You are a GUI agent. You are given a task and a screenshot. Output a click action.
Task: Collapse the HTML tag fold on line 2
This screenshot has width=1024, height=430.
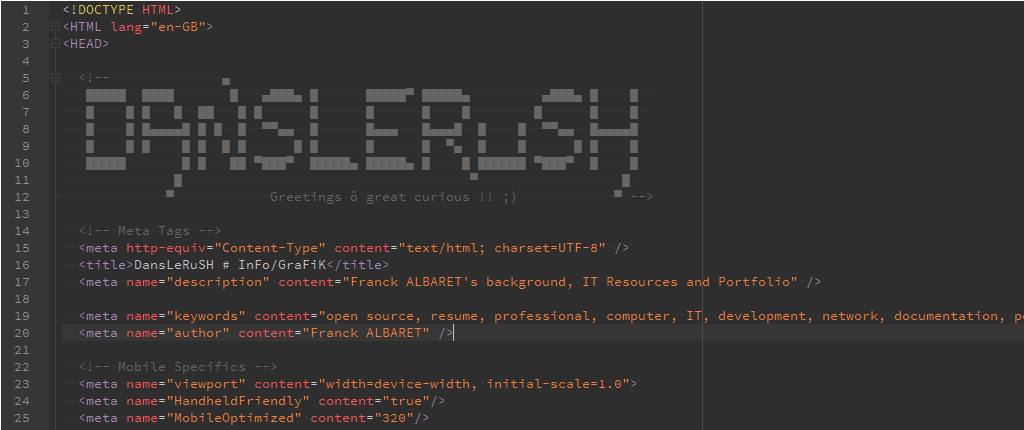click(55, 27)
